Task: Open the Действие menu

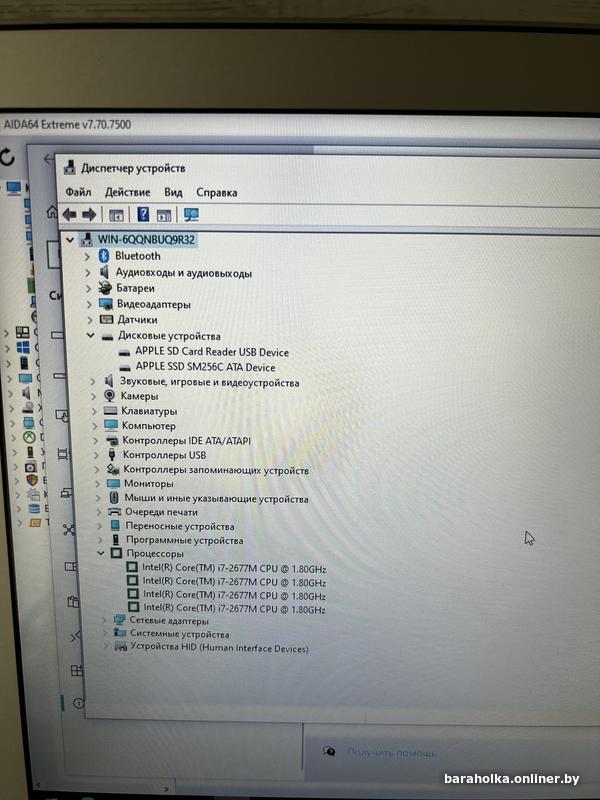Action: coord(128,192)
